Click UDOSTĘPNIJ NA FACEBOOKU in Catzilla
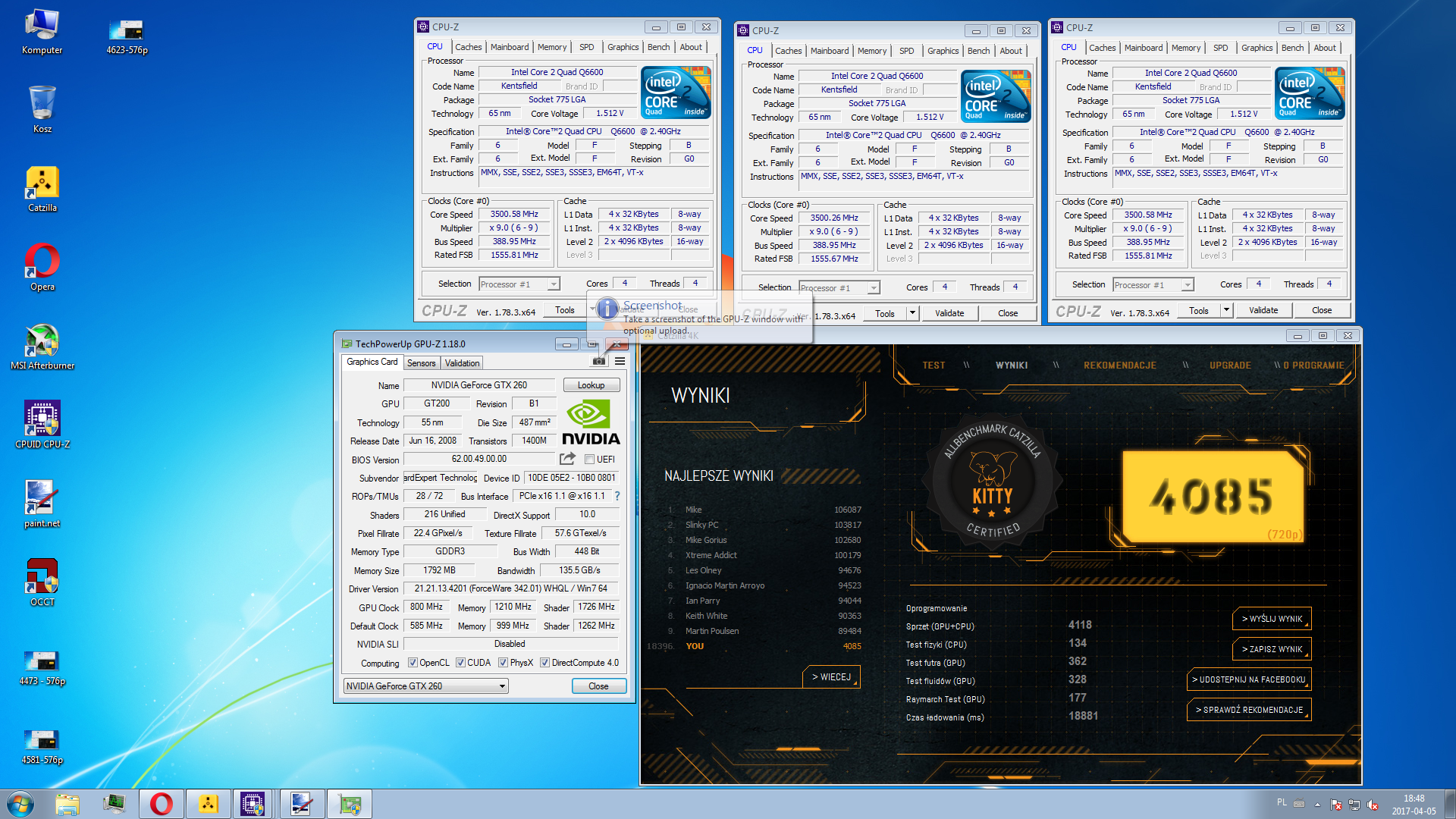Viewport: 1456px width, 819px height. tap(1249, 679)
